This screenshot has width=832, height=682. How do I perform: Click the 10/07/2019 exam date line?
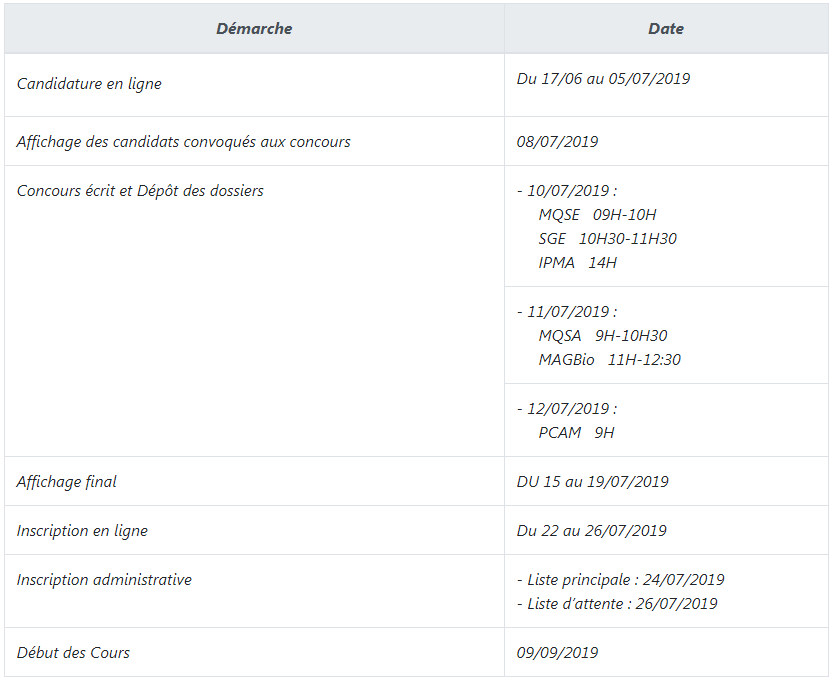567,191
